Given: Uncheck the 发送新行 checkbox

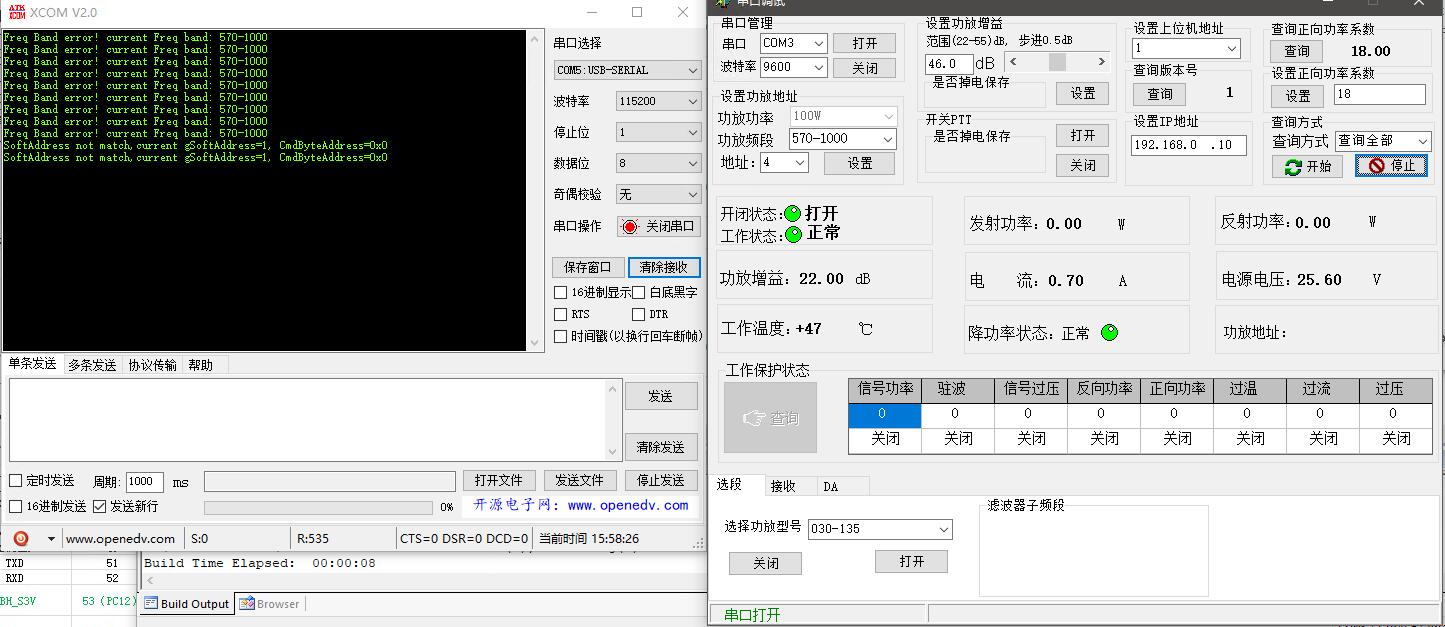Looking at the screenshot, I should [99, 506].
